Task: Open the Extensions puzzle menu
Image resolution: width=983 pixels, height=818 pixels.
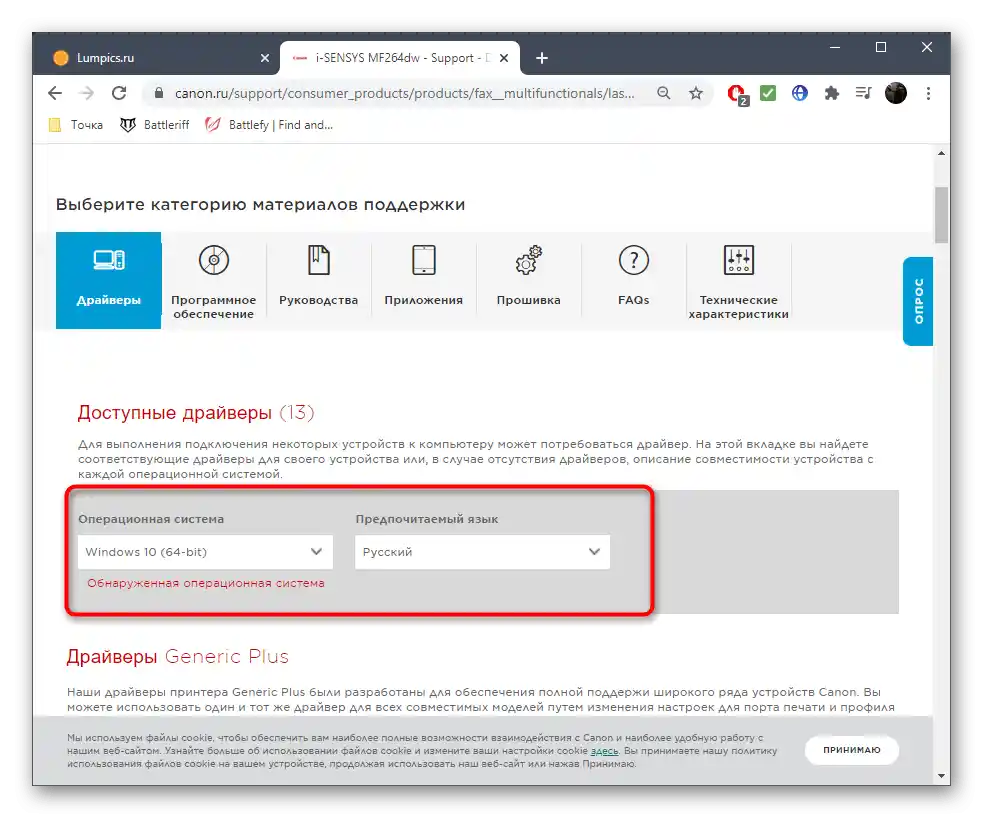Action: coord(831,93)
